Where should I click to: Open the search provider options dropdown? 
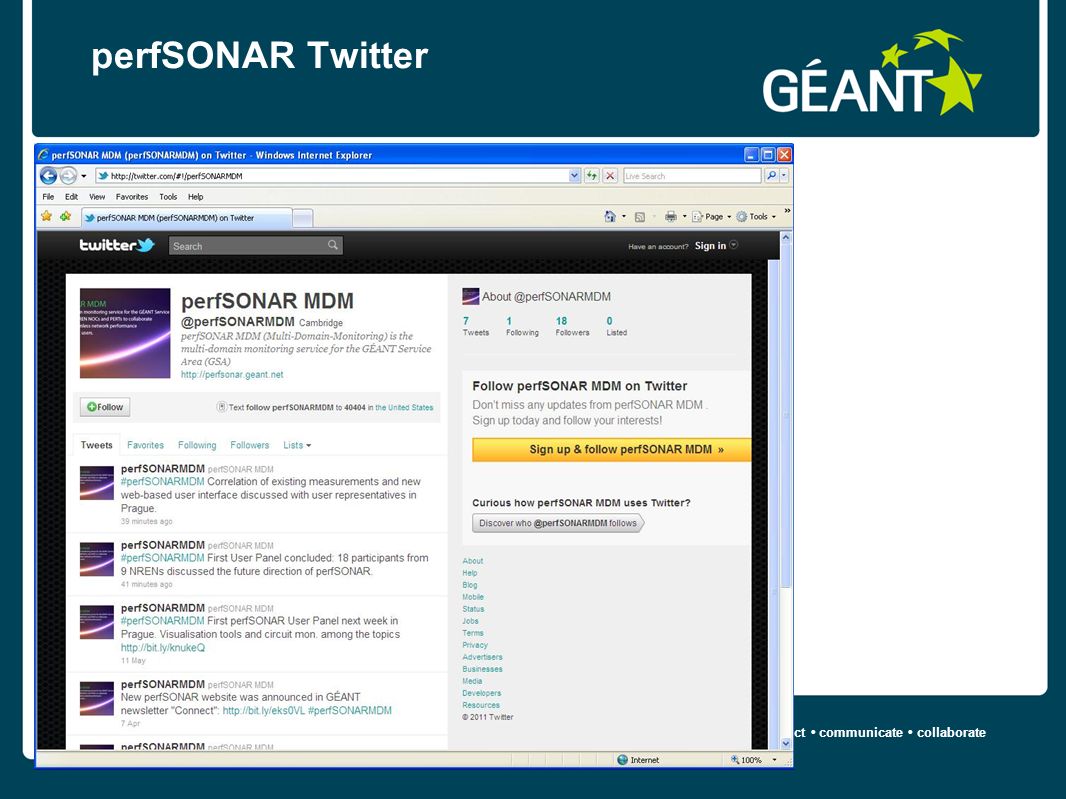coord(784,175)
